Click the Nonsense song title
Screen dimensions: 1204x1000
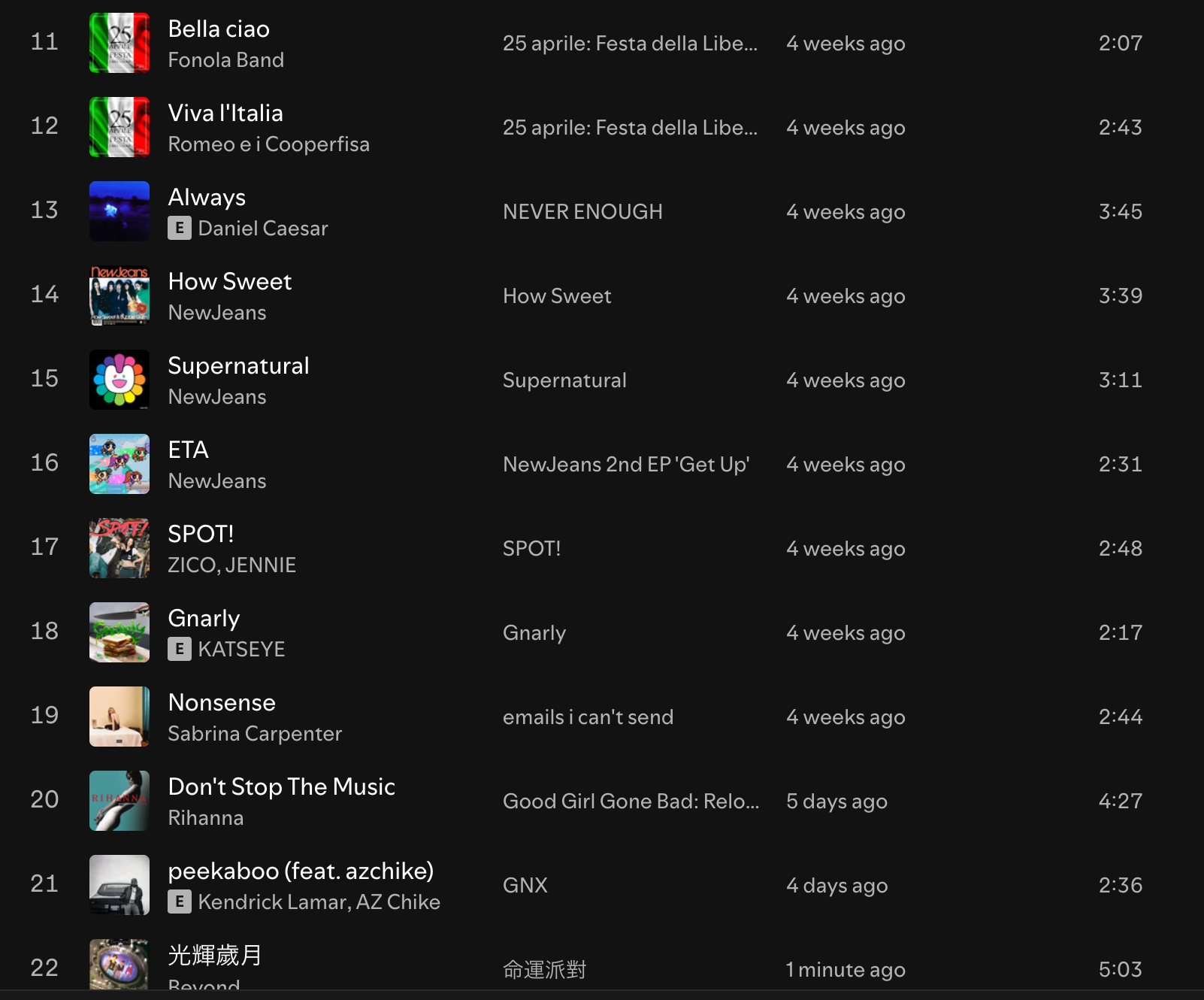222,703
